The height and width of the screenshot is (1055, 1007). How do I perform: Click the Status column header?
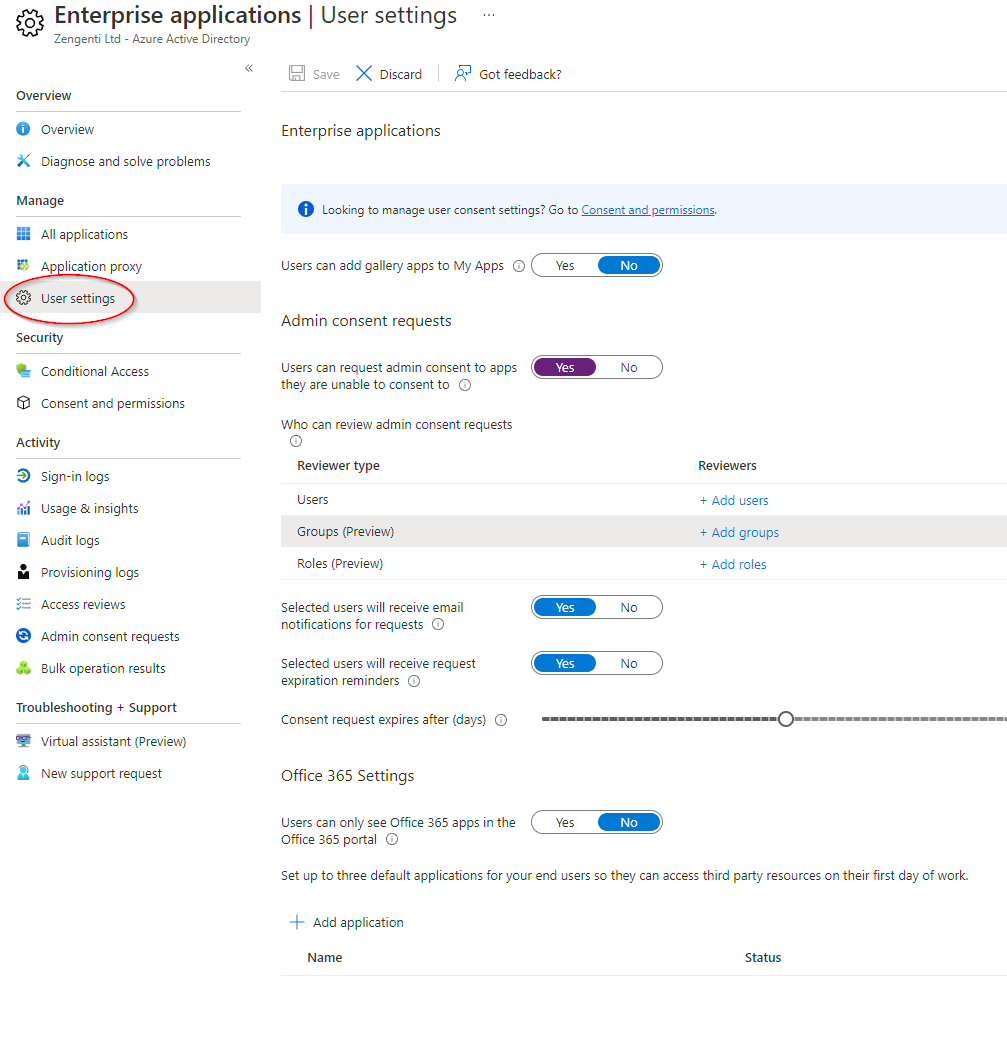(x=763, y=957)
